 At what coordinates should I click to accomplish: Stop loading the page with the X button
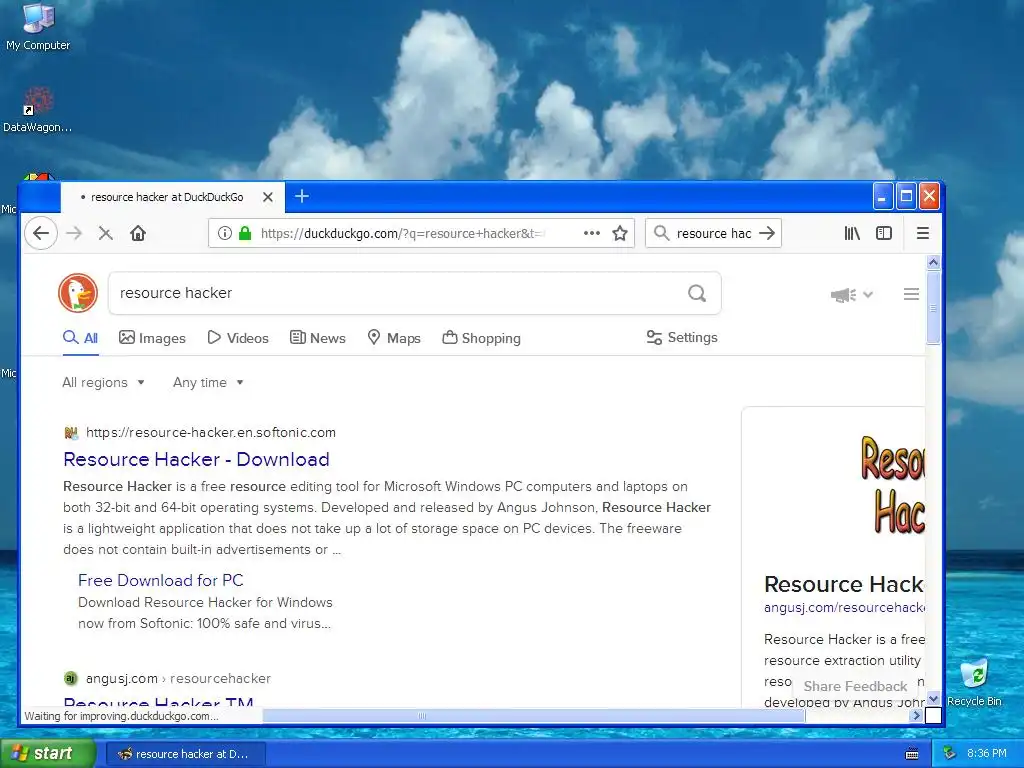point(106,233)
